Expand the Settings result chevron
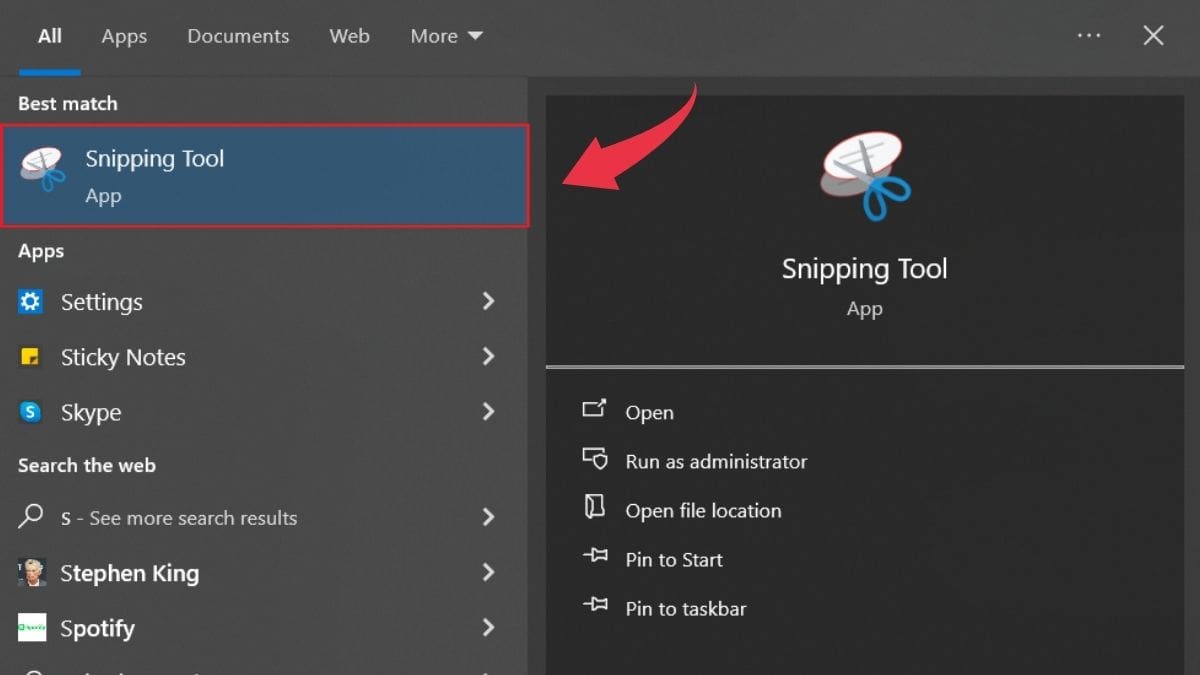The width and height of the screenshot is (1200, 675). click(488, 301)
